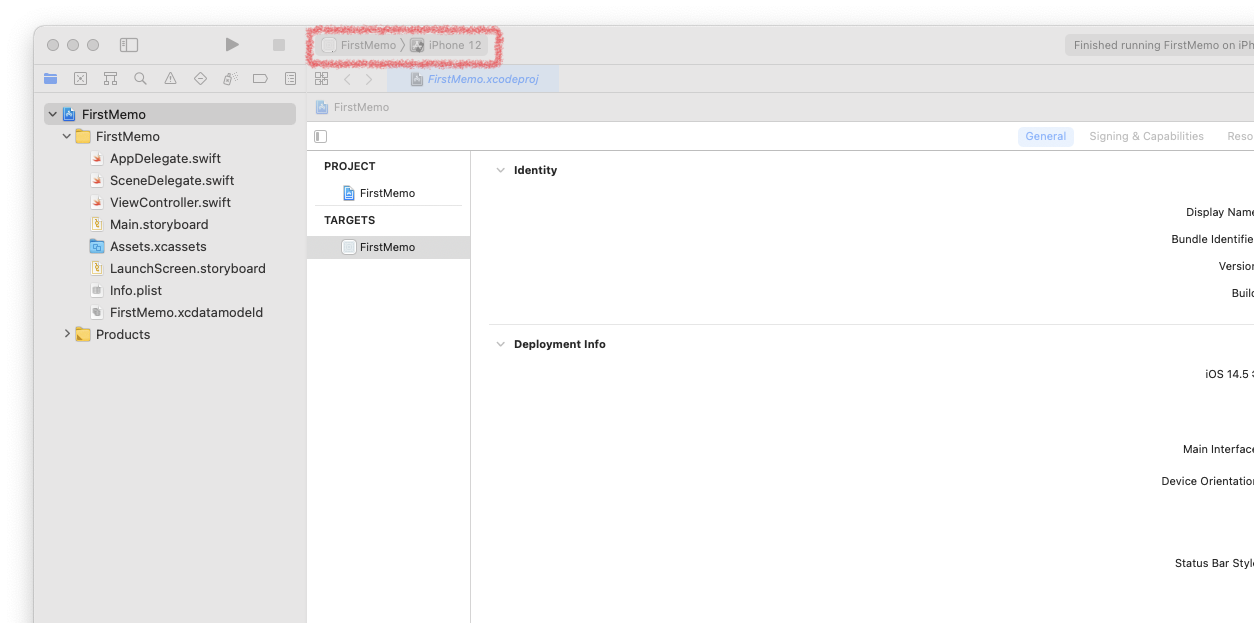This screenshot has width=1254, height=623.
Task: Hide the project and targets list
Action: [321, 136]
